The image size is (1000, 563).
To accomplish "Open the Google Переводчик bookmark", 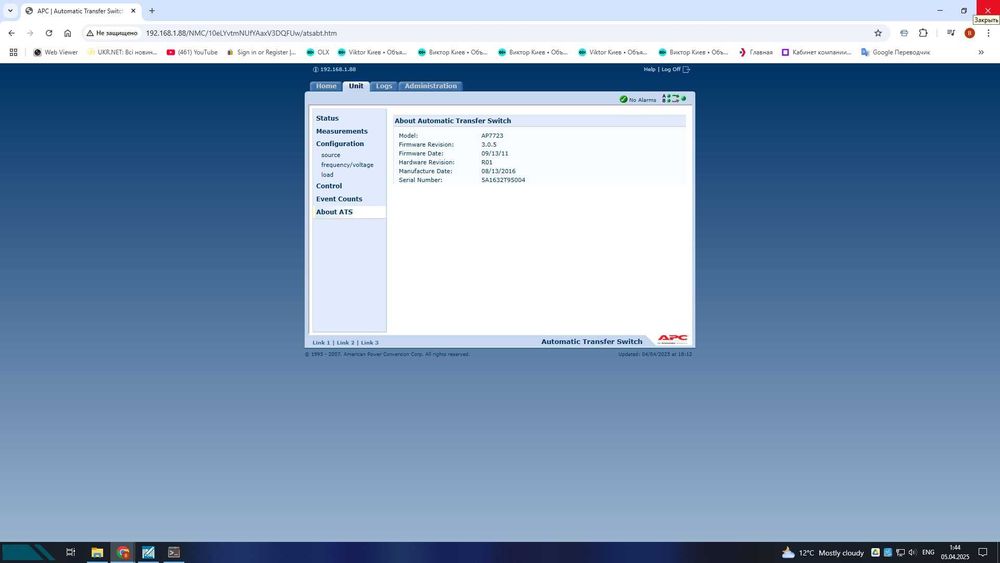I will coord(895,52).
